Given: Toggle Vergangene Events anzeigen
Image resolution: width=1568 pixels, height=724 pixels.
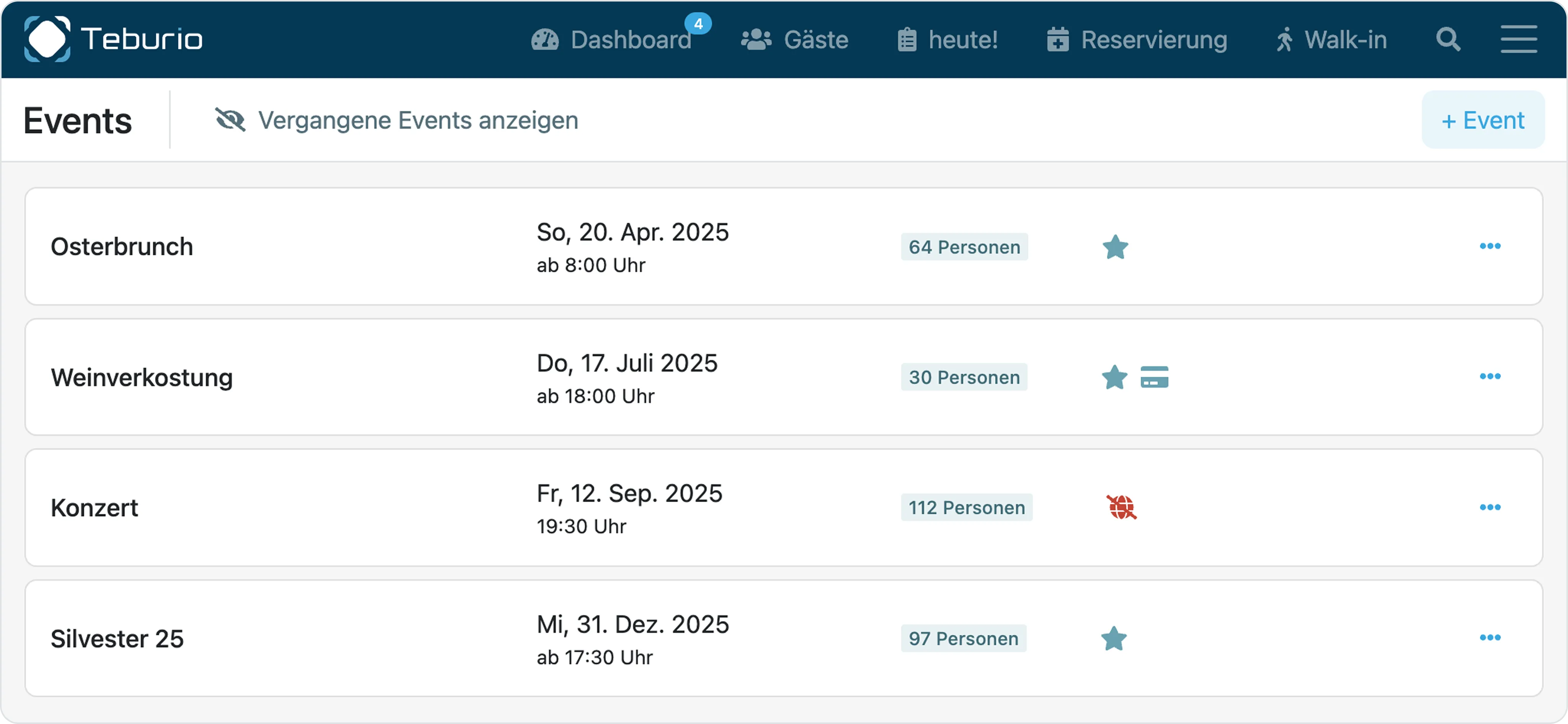Looking at the screenshot, I should [397, 120].
